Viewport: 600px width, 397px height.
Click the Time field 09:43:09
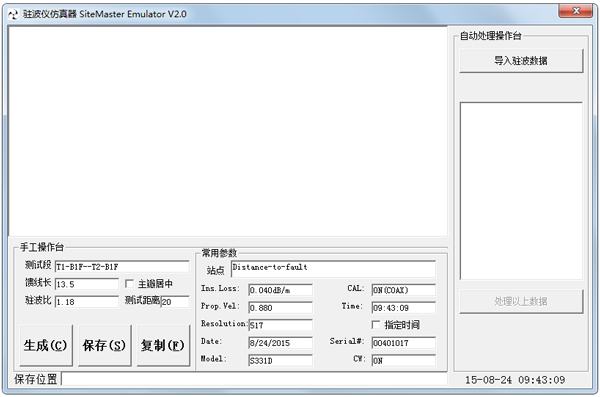[404, 308]
